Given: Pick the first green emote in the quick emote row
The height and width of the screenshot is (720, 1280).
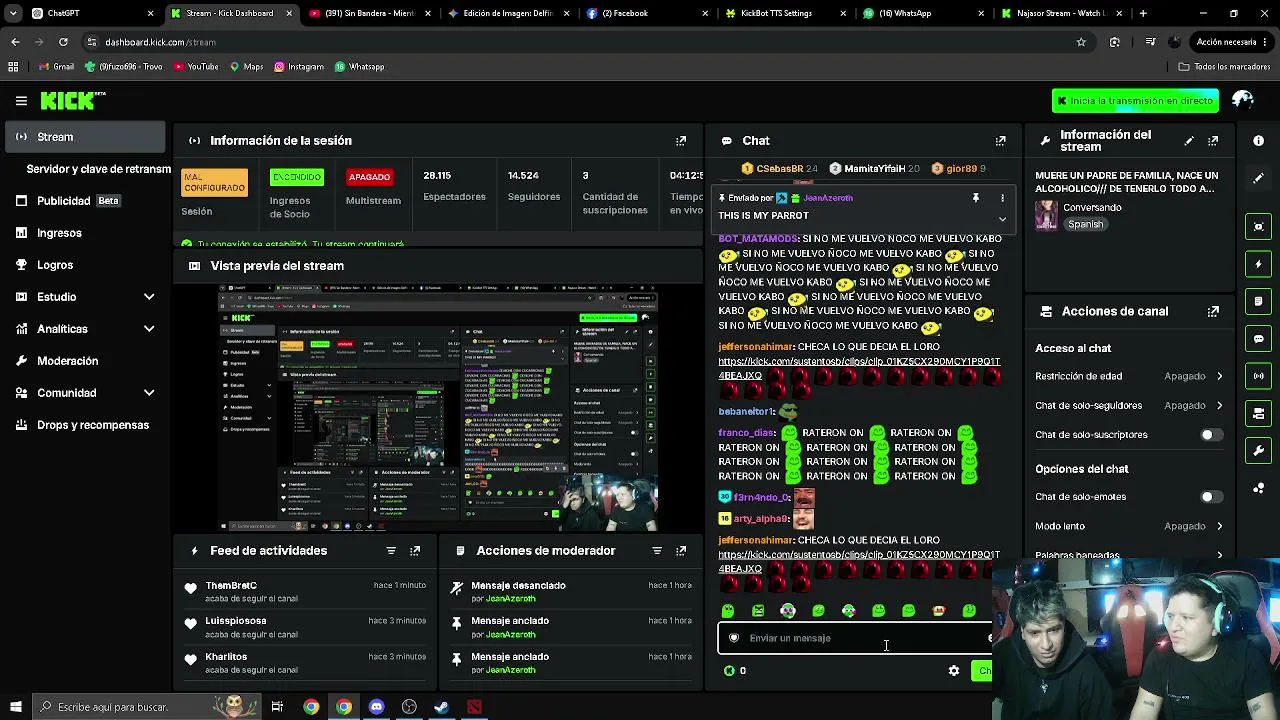Looking at the screenshot, I should tap(728, 611).
